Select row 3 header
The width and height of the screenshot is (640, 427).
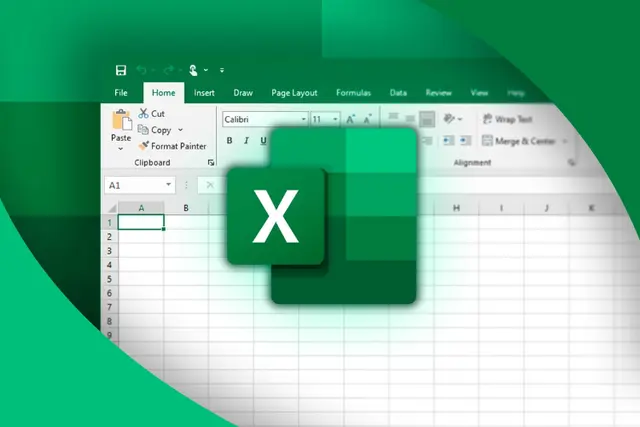(109, 251)
